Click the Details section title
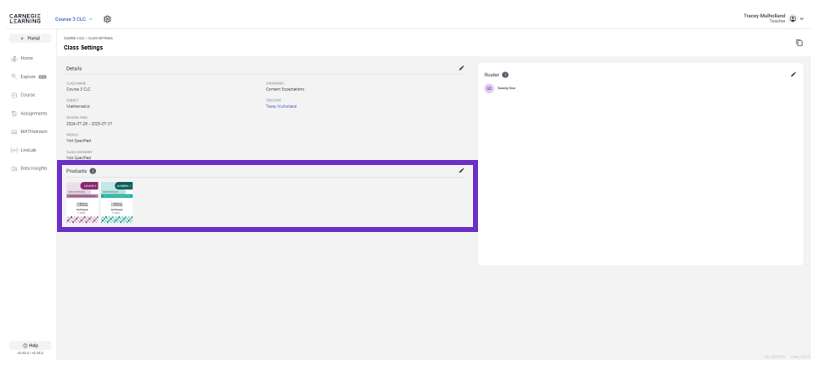The height and width of the screenshot is (365, 816). (x=74, y=68)
